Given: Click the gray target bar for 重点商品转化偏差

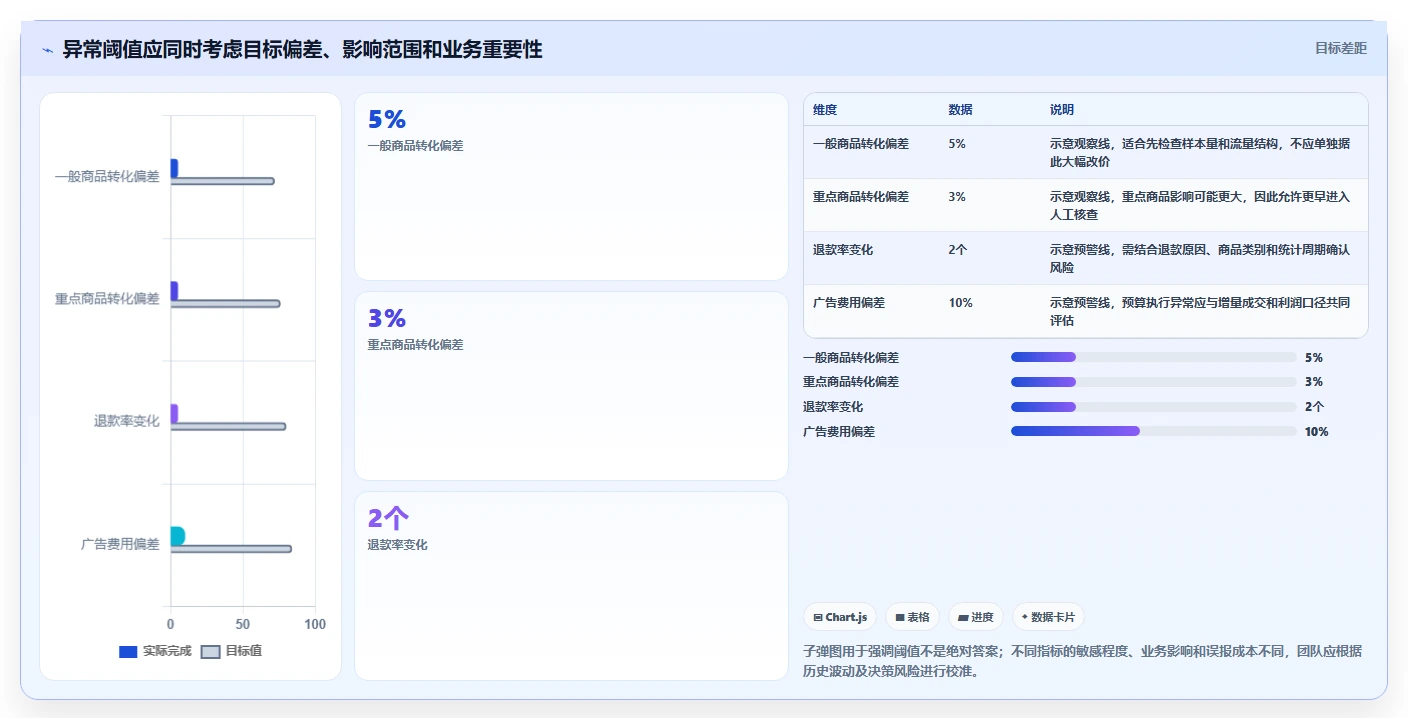Looking at the screenshot, I should (x=225, y=304).
